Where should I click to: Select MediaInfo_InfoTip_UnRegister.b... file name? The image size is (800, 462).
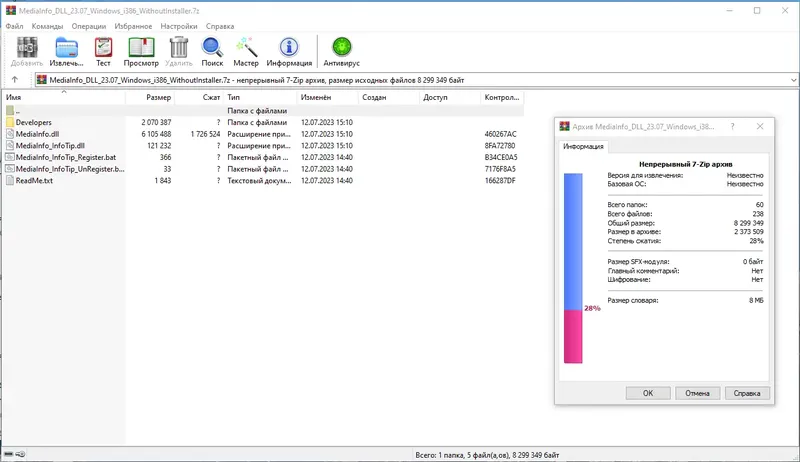[x=70, y=169]
